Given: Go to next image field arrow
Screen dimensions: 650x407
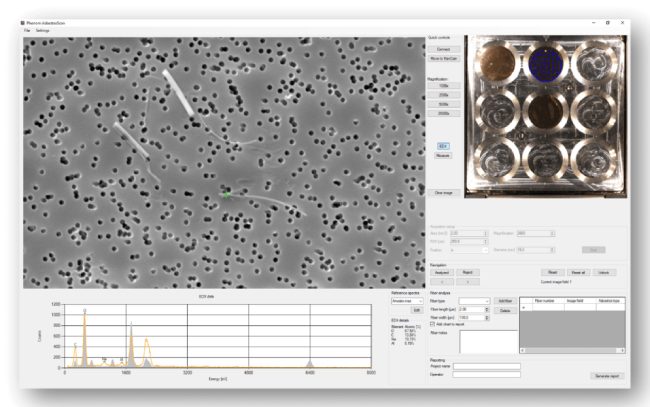Looking at the screenshot, I should coord(469,281).
